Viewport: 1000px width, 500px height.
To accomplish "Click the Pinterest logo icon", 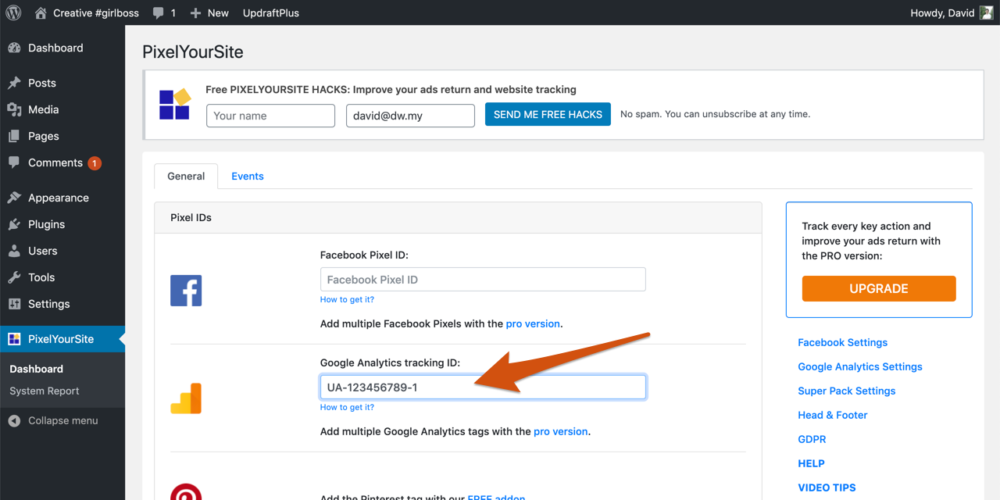I will coord(186,492).
